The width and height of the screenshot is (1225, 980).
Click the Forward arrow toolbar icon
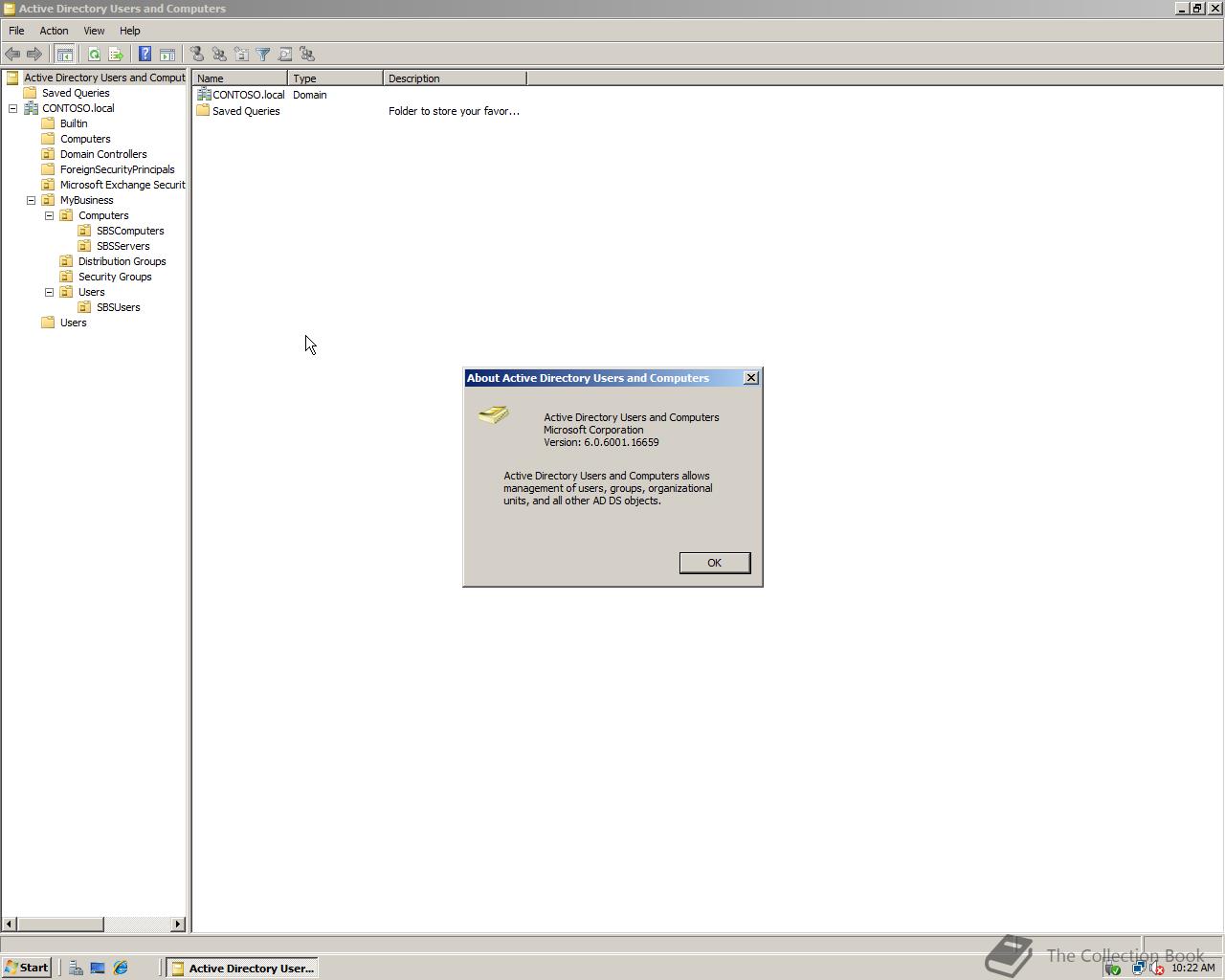[33, 55]
